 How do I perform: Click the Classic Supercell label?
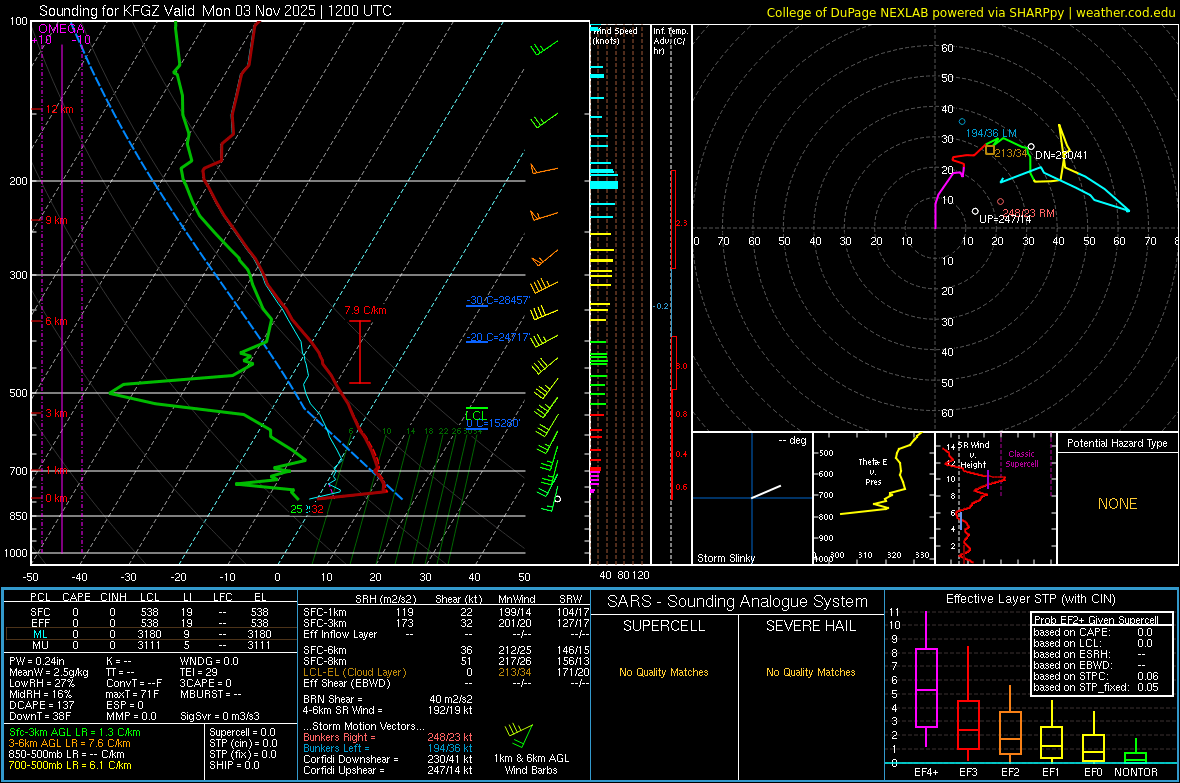click(1022, 459)
